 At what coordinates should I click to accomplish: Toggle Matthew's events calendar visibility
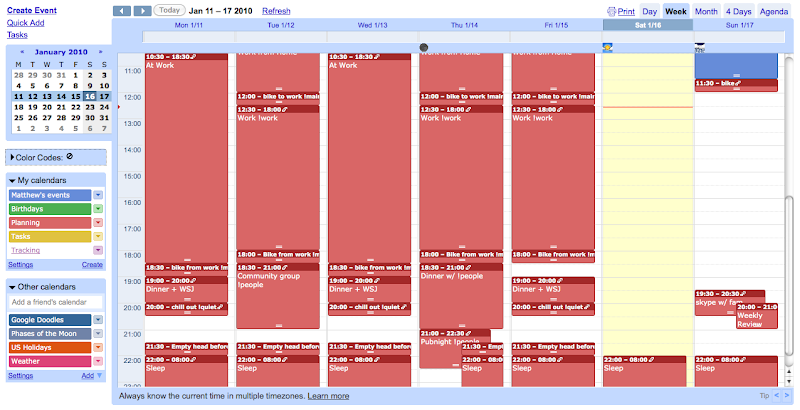point(50,195)
